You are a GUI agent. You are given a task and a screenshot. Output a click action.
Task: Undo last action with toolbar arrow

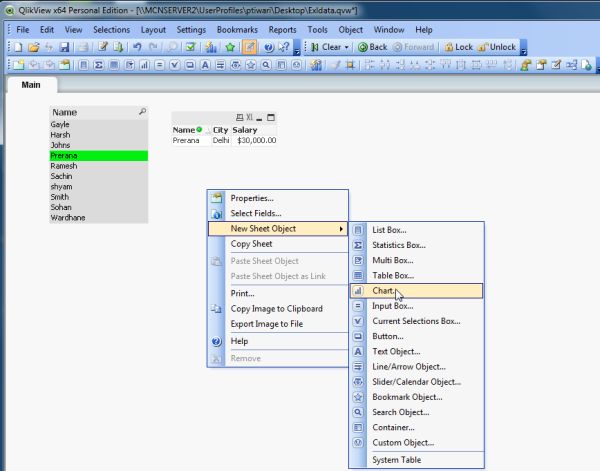pyautogui.click(x=137, y=47)
